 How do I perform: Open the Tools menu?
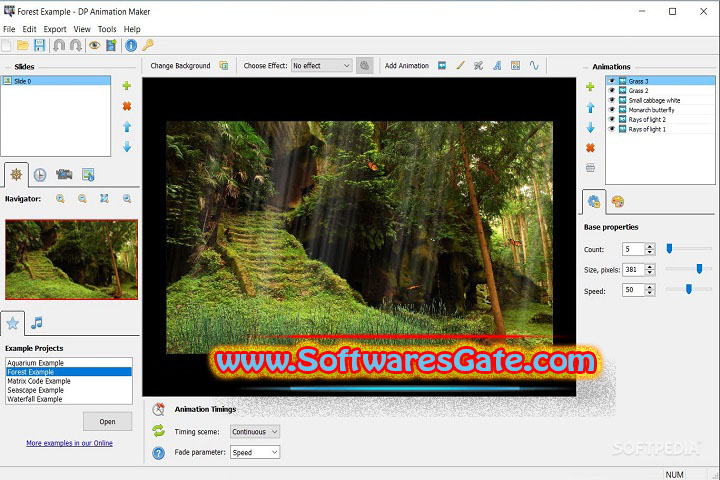click(x=107, y=29)
